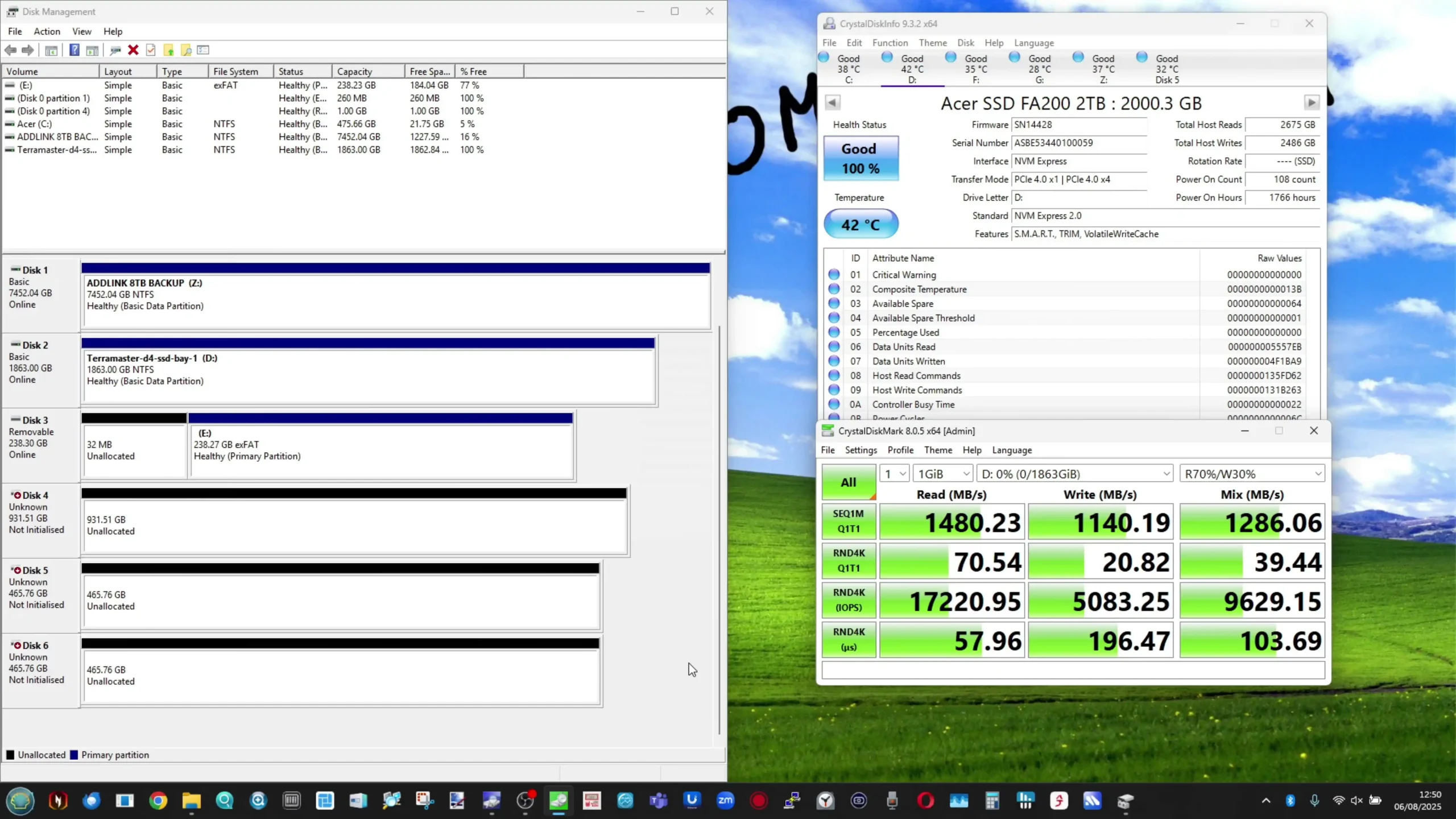Open Opera browser from the taskbar
This screenshot has width=1456, height=819.
925,801
